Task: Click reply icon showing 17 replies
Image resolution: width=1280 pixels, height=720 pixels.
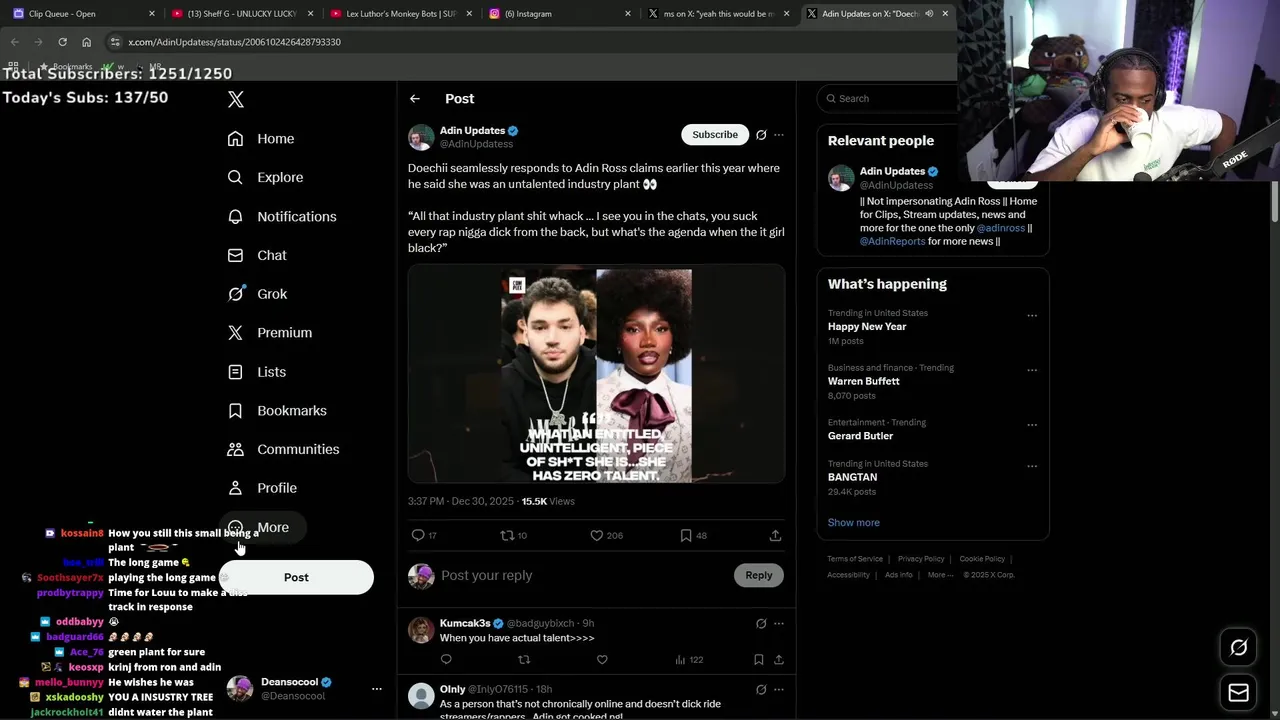Action: click(419, 535)
